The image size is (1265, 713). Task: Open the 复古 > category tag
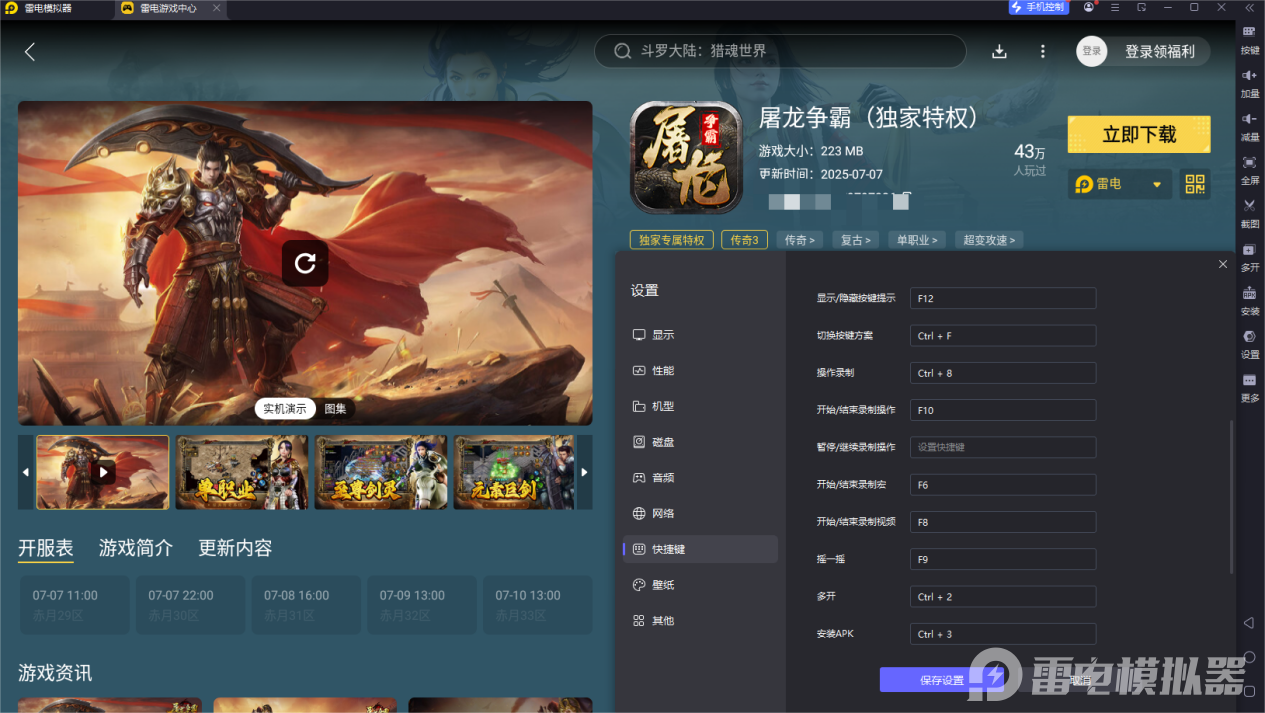pyautogui.click(x=855, y=240)
